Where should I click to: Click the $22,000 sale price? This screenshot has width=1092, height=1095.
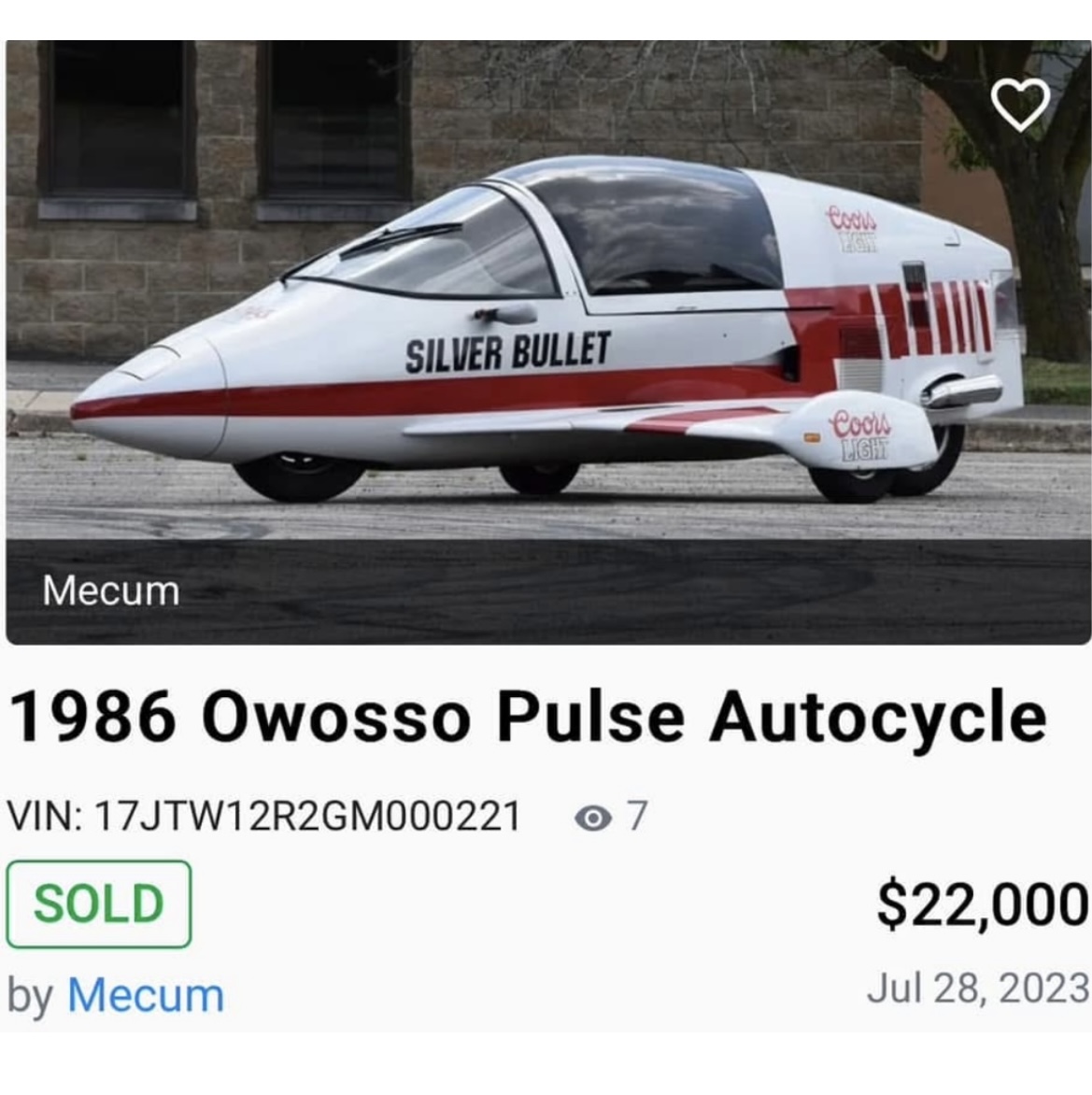[x=983, y=905]
